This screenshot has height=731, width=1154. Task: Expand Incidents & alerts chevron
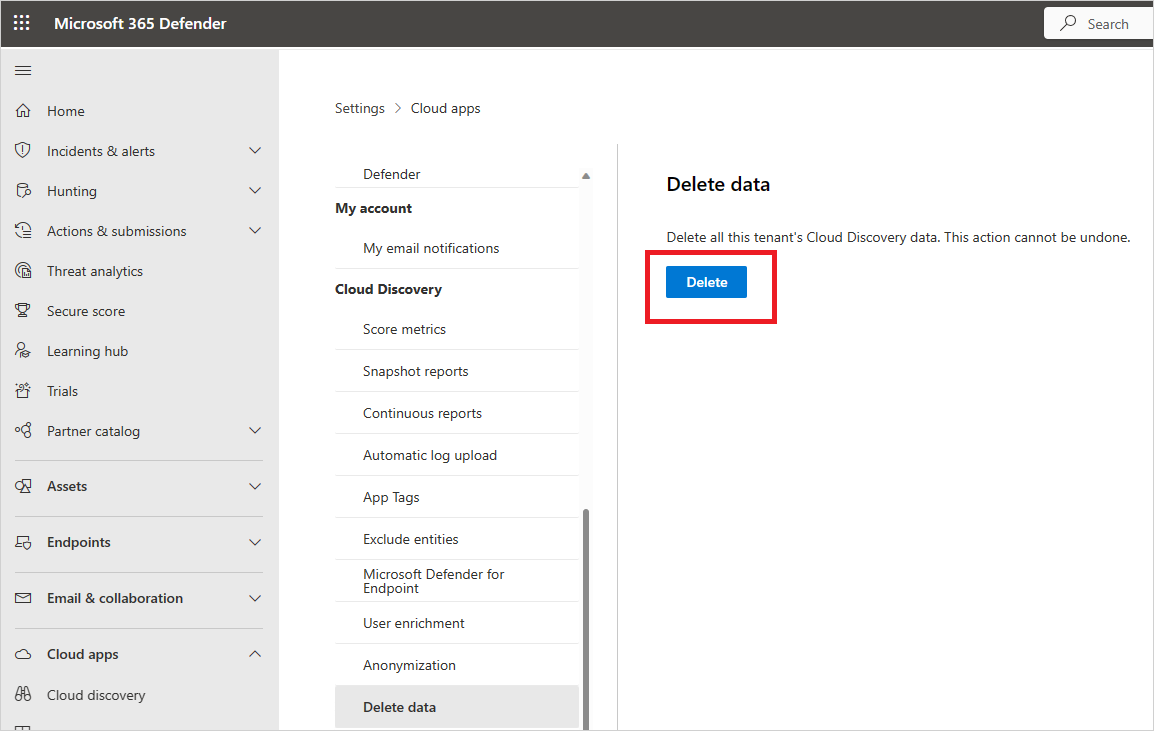click(255, 151)
